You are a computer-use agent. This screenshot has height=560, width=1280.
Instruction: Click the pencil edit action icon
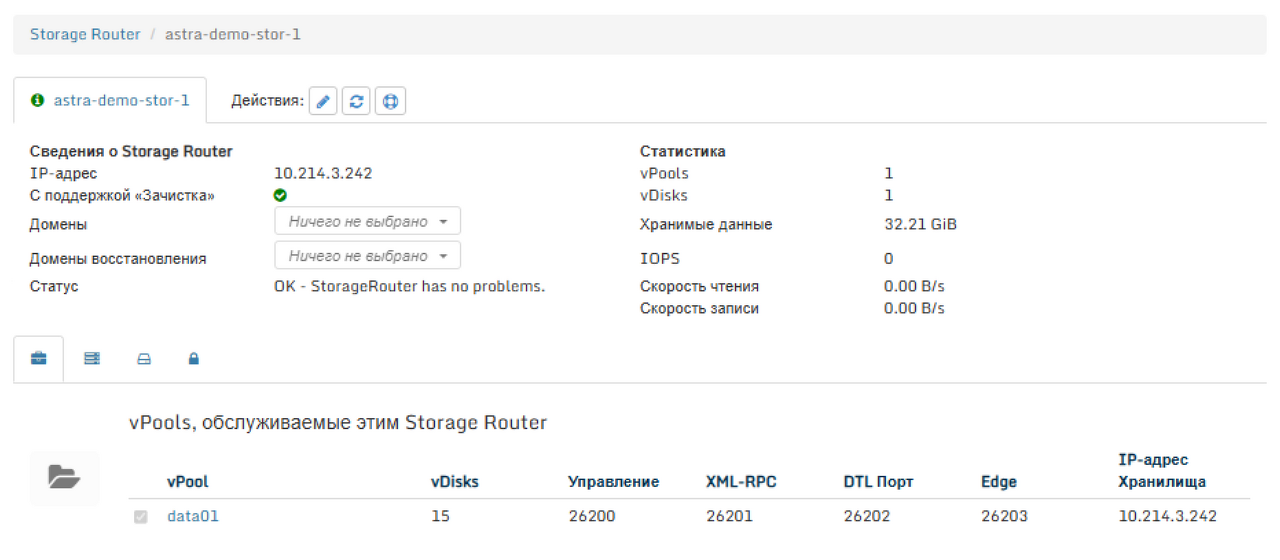click(323, 101)
